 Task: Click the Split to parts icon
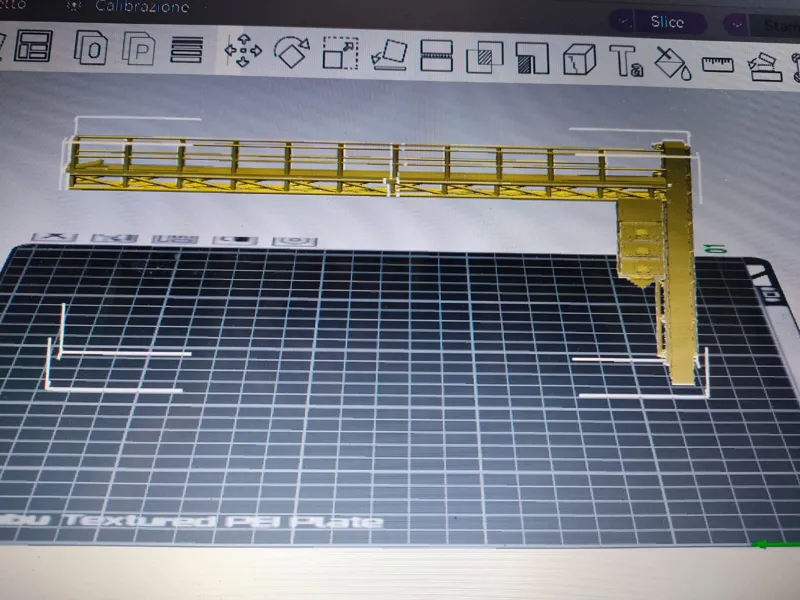pyautogui.click(x=139, y=48)
